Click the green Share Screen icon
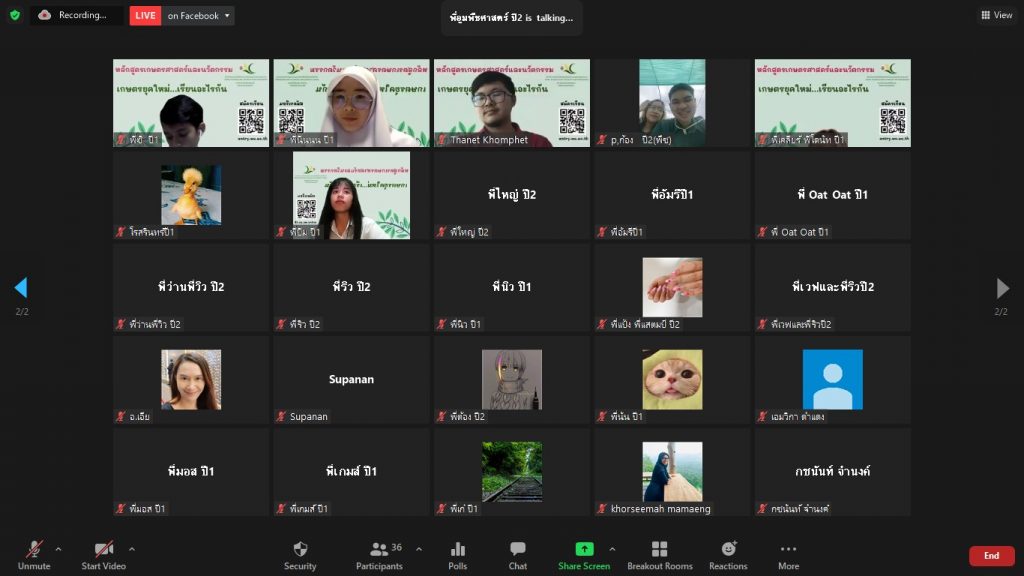This screenshot has width=1024, height=576. click(x=584, y=550)
